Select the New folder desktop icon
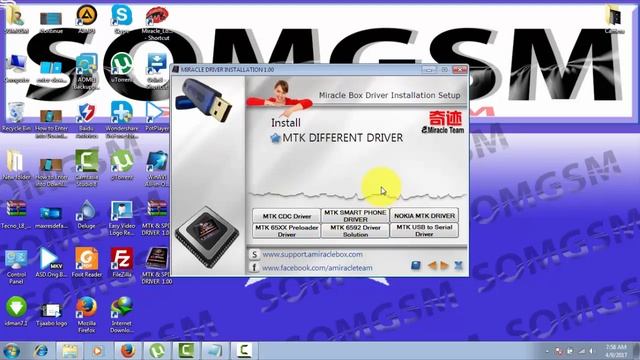The width and height of the screenshot is (640, 360). (x=16, y=165)
